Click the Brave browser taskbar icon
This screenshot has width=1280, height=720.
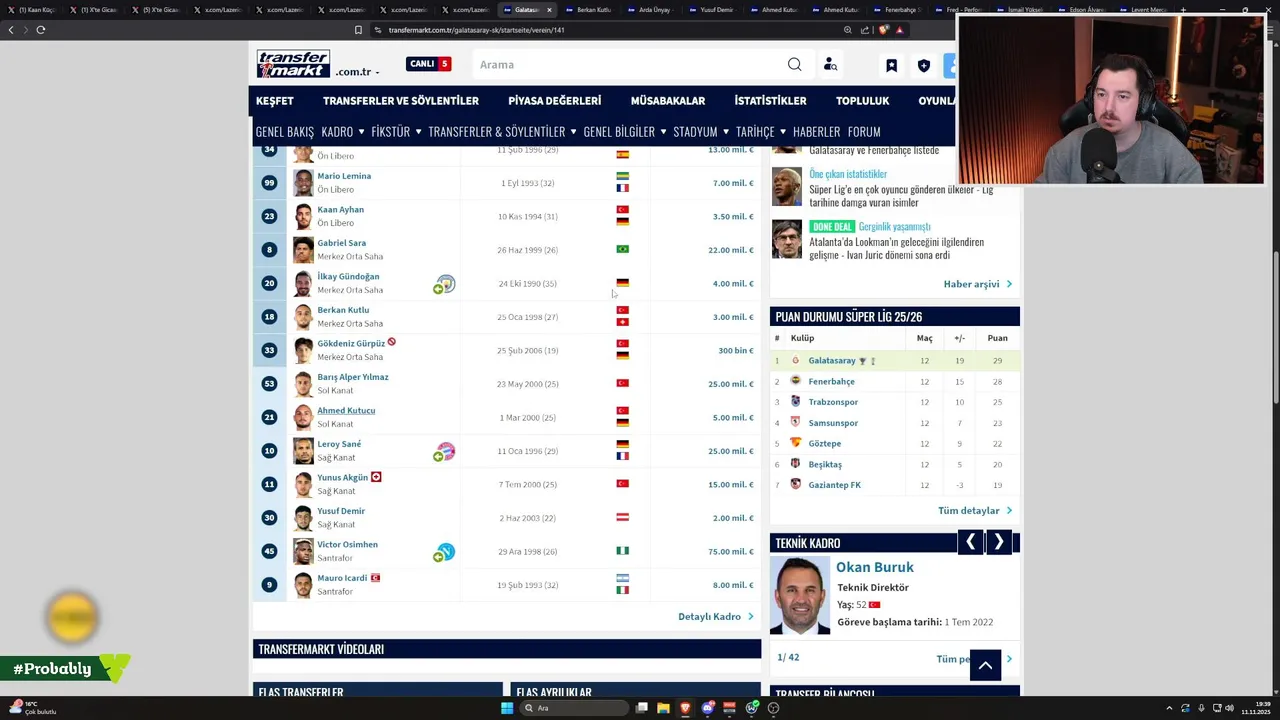(x=685, y=708)
